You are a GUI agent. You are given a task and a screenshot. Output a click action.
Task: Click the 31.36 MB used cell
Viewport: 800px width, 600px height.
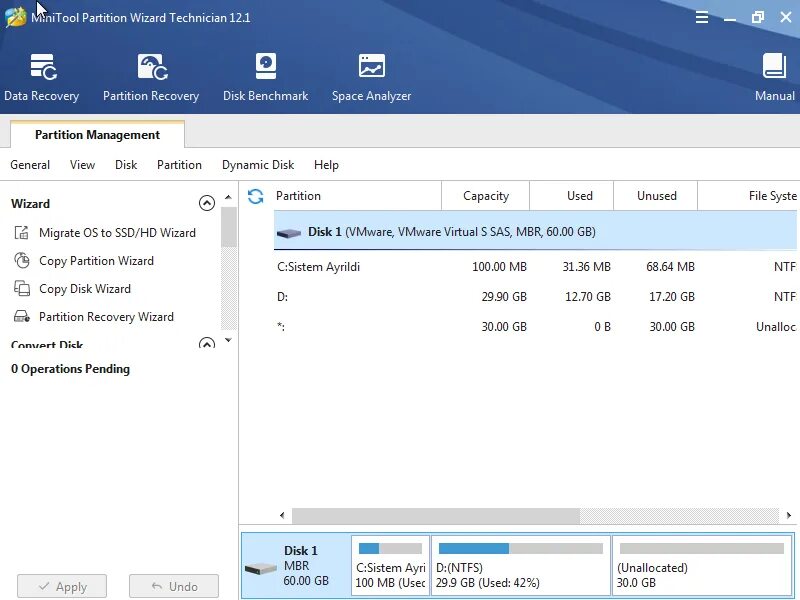pos(586,267)
